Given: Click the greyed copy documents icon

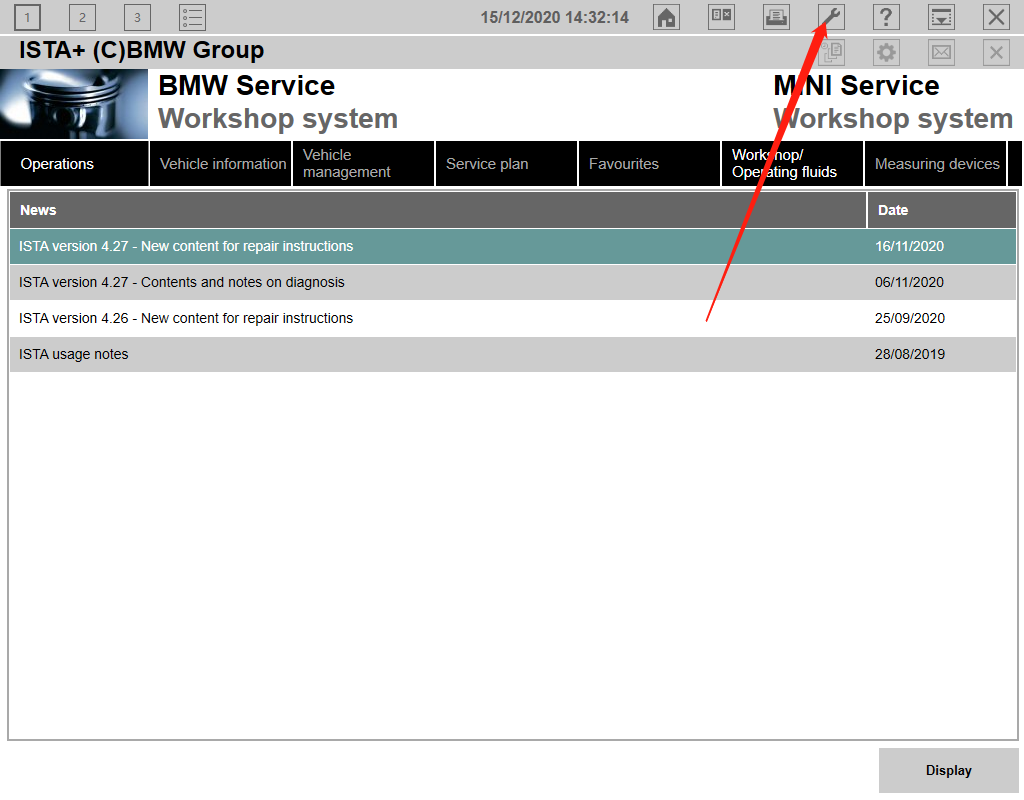Looking at the screenshot, I should (831, 52).
